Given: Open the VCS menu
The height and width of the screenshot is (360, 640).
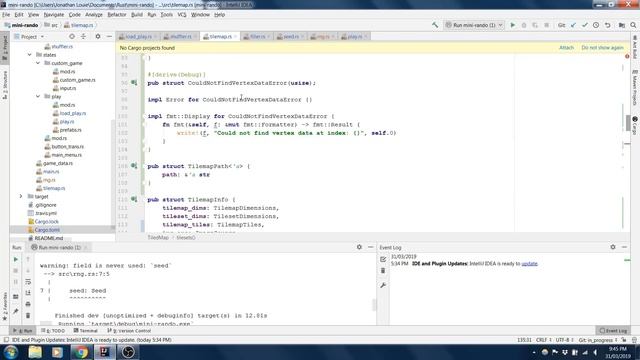Looking at the screenshot, I should pyautogui.click(x=182, y=15).
